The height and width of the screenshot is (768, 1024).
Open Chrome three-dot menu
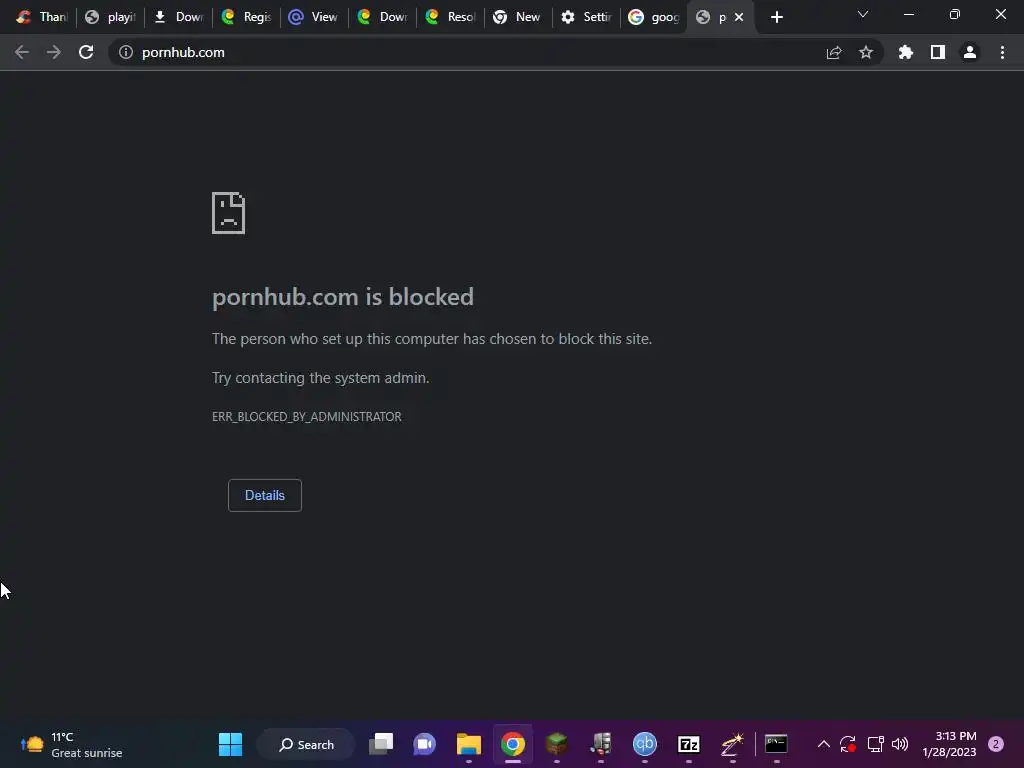[x=1002, y=52]
